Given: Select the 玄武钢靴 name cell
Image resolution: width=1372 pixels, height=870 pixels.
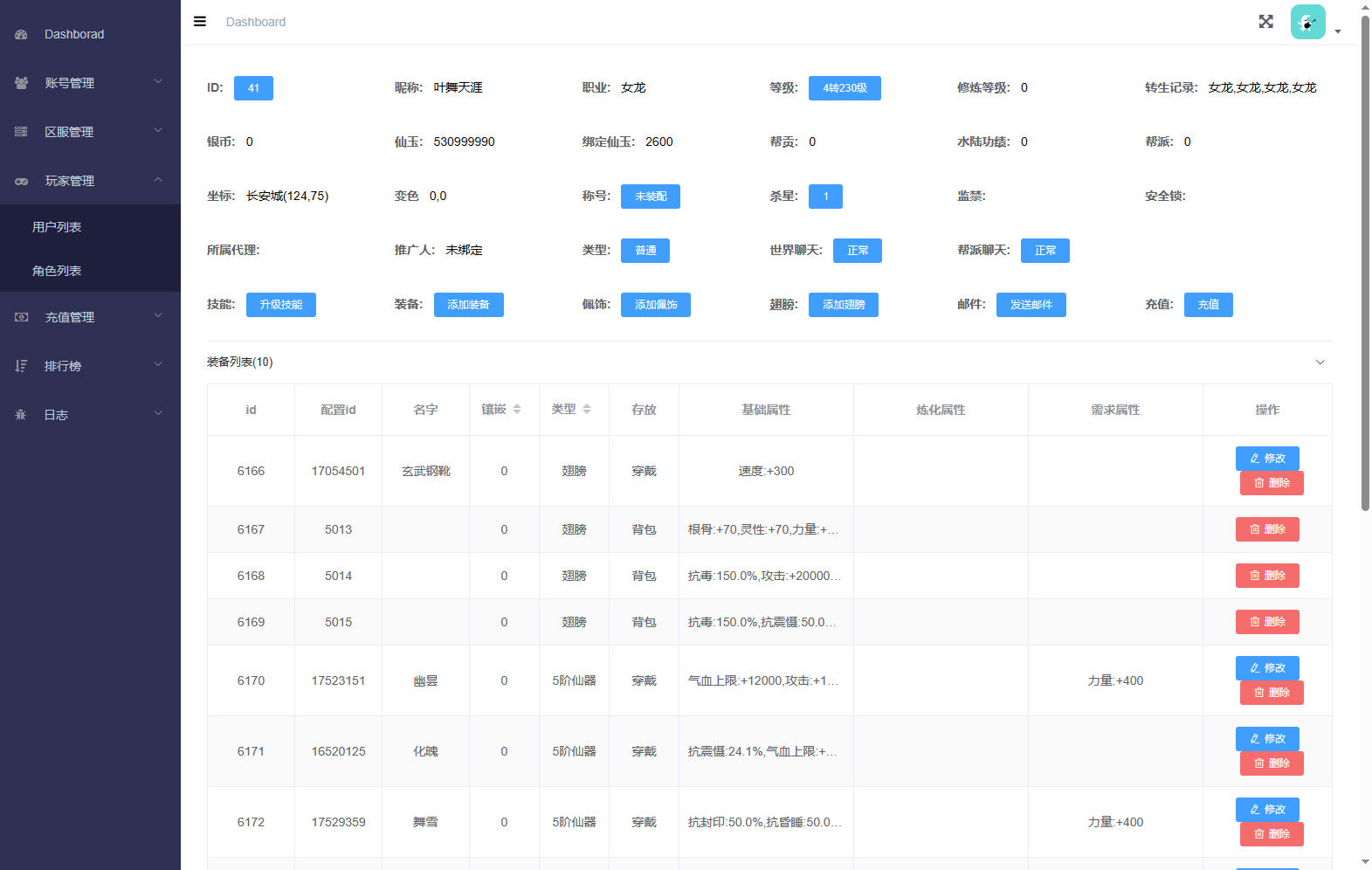Looking at the screenshot, I should click(x=426, y=472).
